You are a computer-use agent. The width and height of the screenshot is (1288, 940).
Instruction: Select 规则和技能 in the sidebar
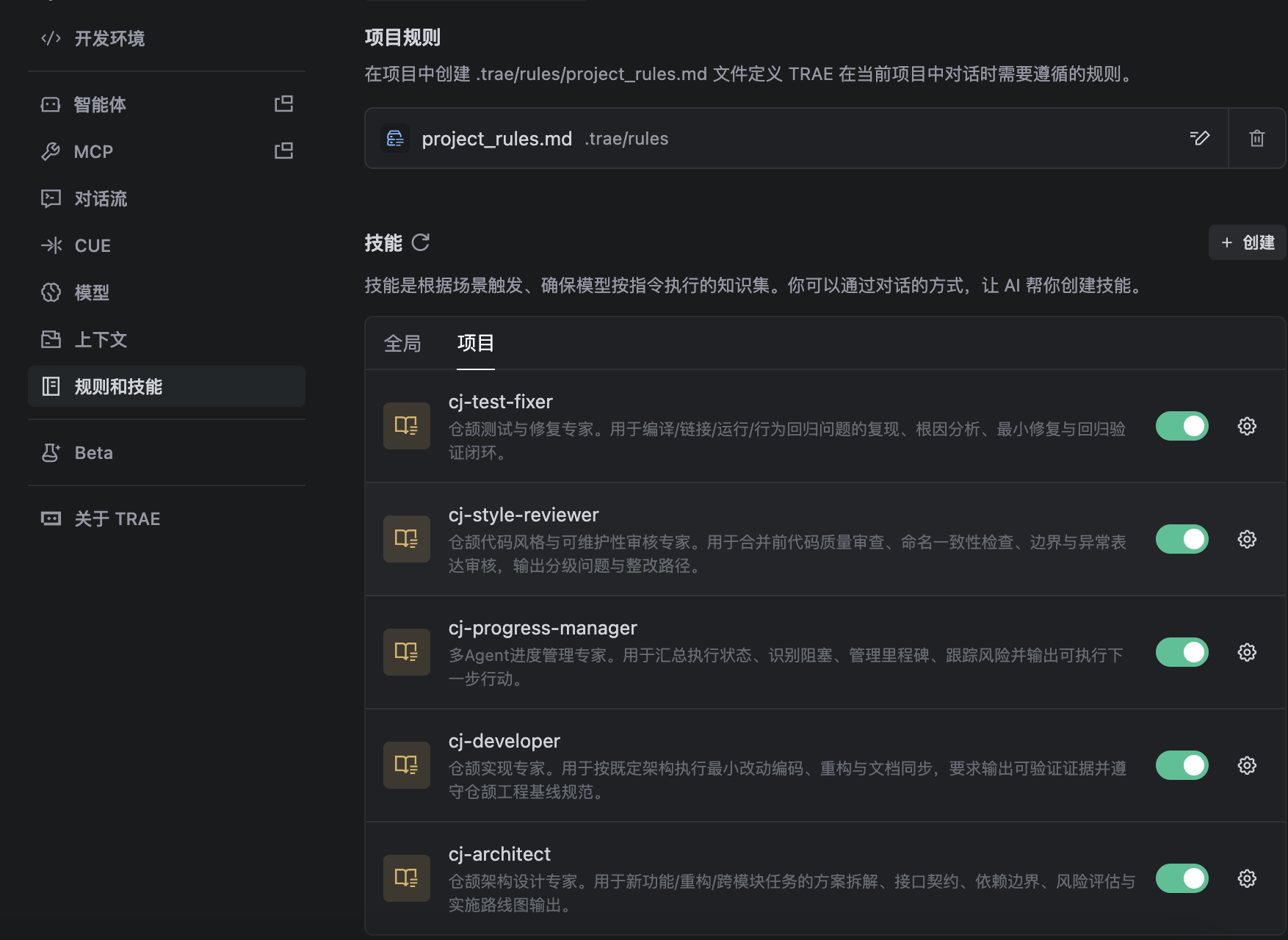tap(167, 386)
